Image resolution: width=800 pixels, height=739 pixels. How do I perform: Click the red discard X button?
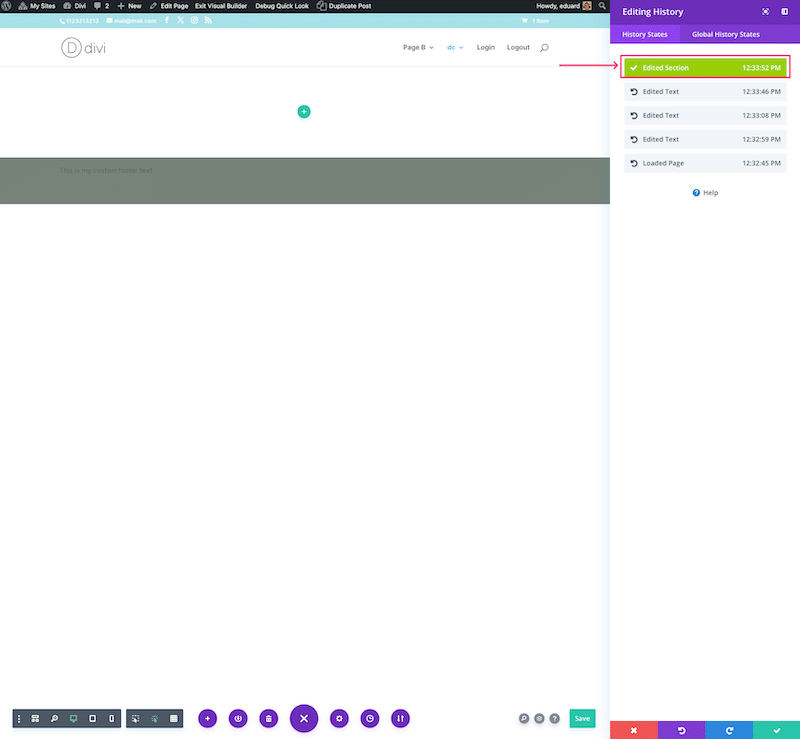[634, 730]
